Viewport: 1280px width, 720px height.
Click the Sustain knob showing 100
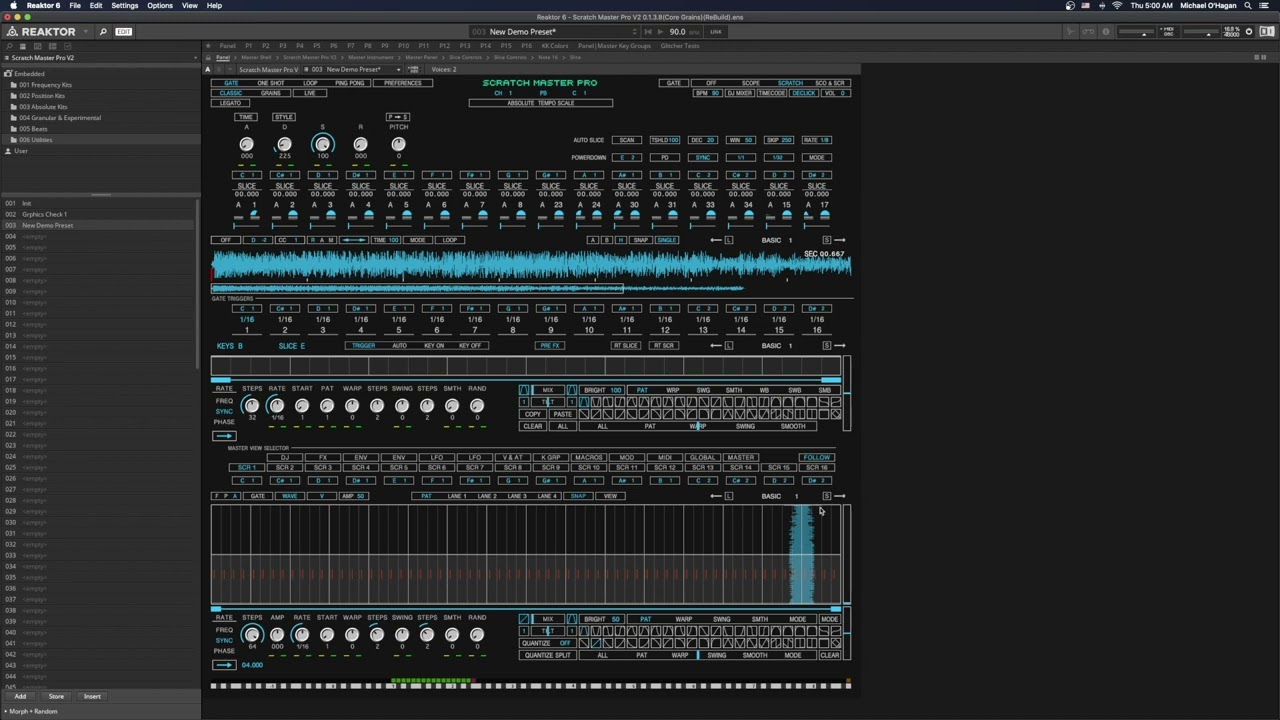click(322, 145)
